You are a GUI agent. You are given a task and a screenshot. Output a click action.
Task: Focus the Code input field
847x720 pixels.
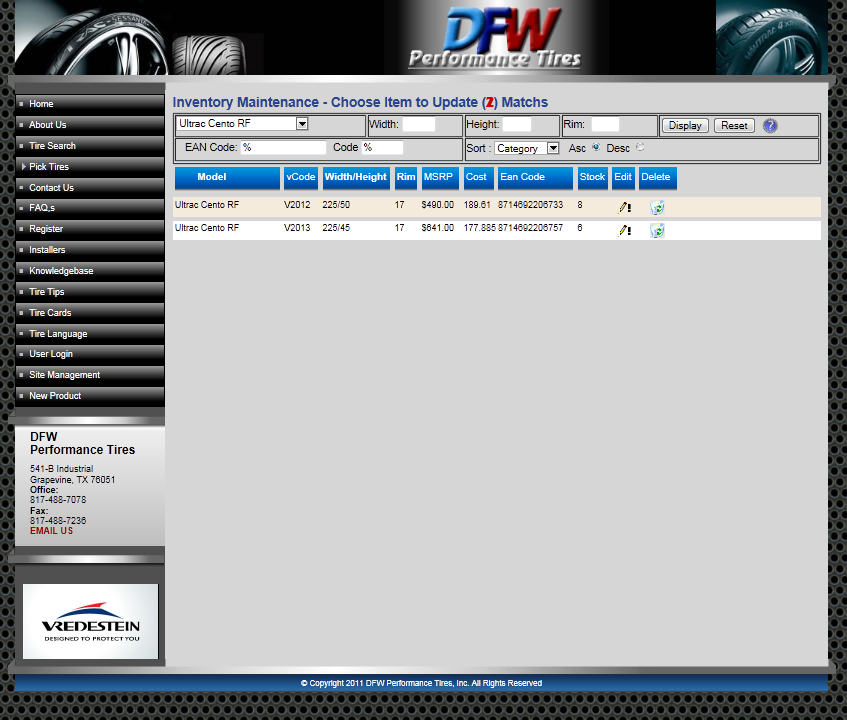tap(382, 147)
